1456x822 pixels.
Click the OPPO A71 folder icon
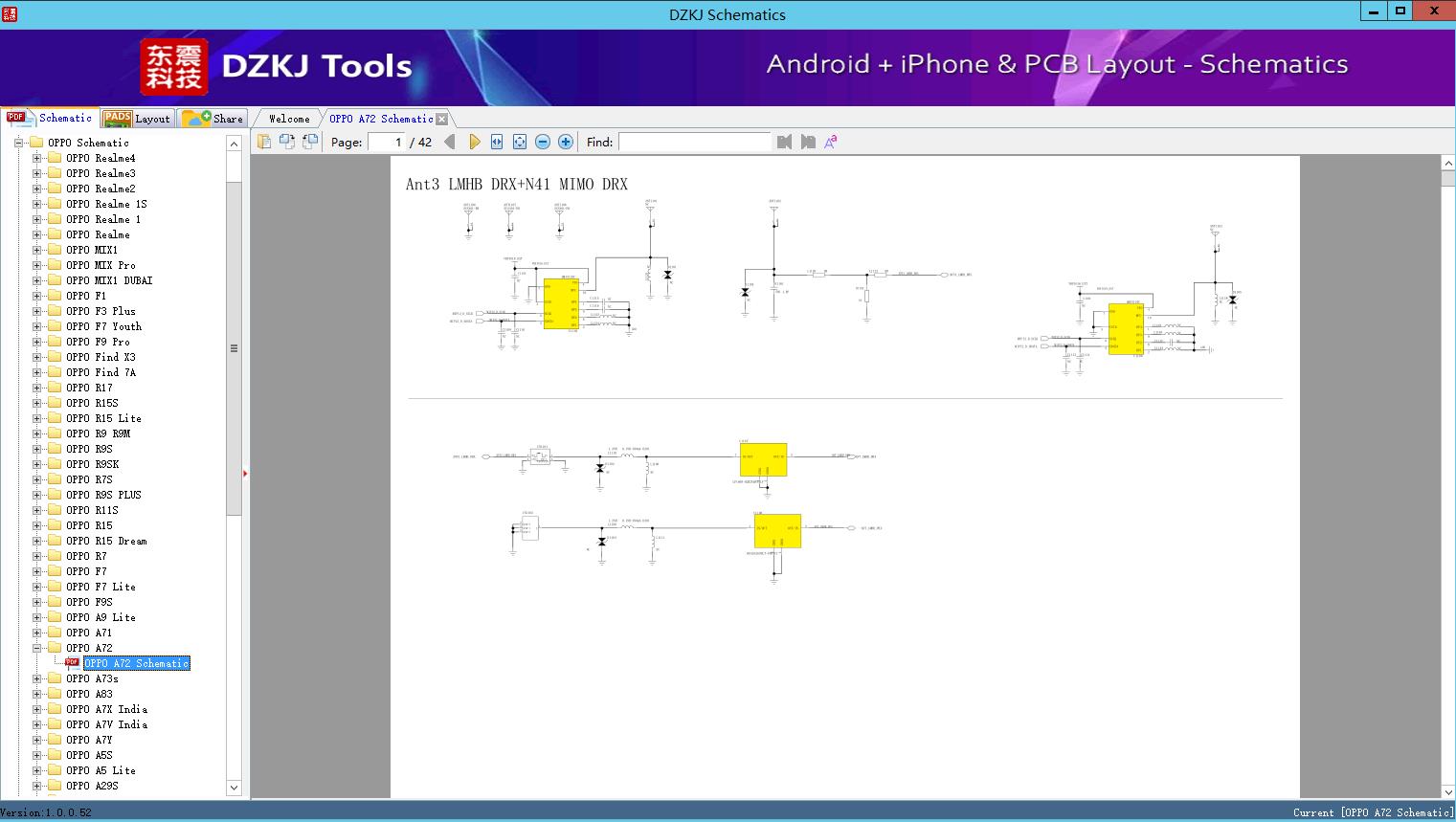(55, 633)
